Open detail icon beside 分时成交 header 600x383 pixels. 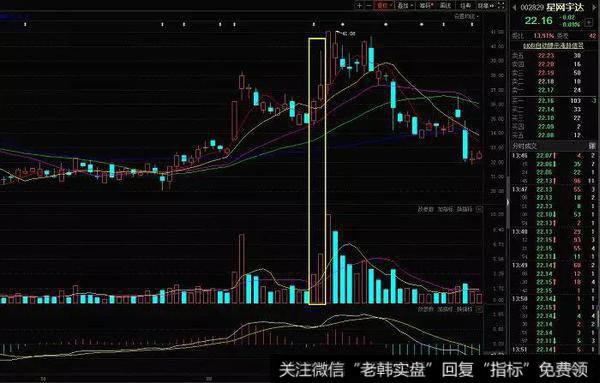point(592,146)
